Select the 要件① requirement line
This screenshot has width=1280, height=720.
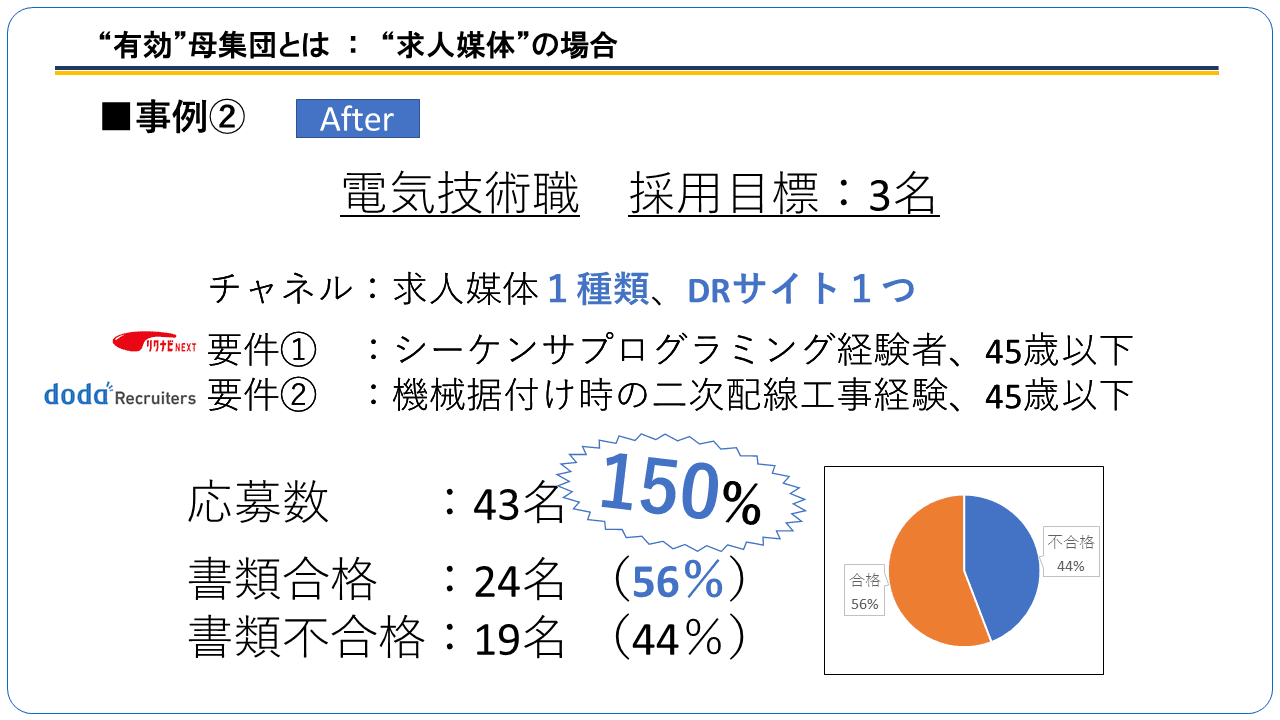coord(669,349)
